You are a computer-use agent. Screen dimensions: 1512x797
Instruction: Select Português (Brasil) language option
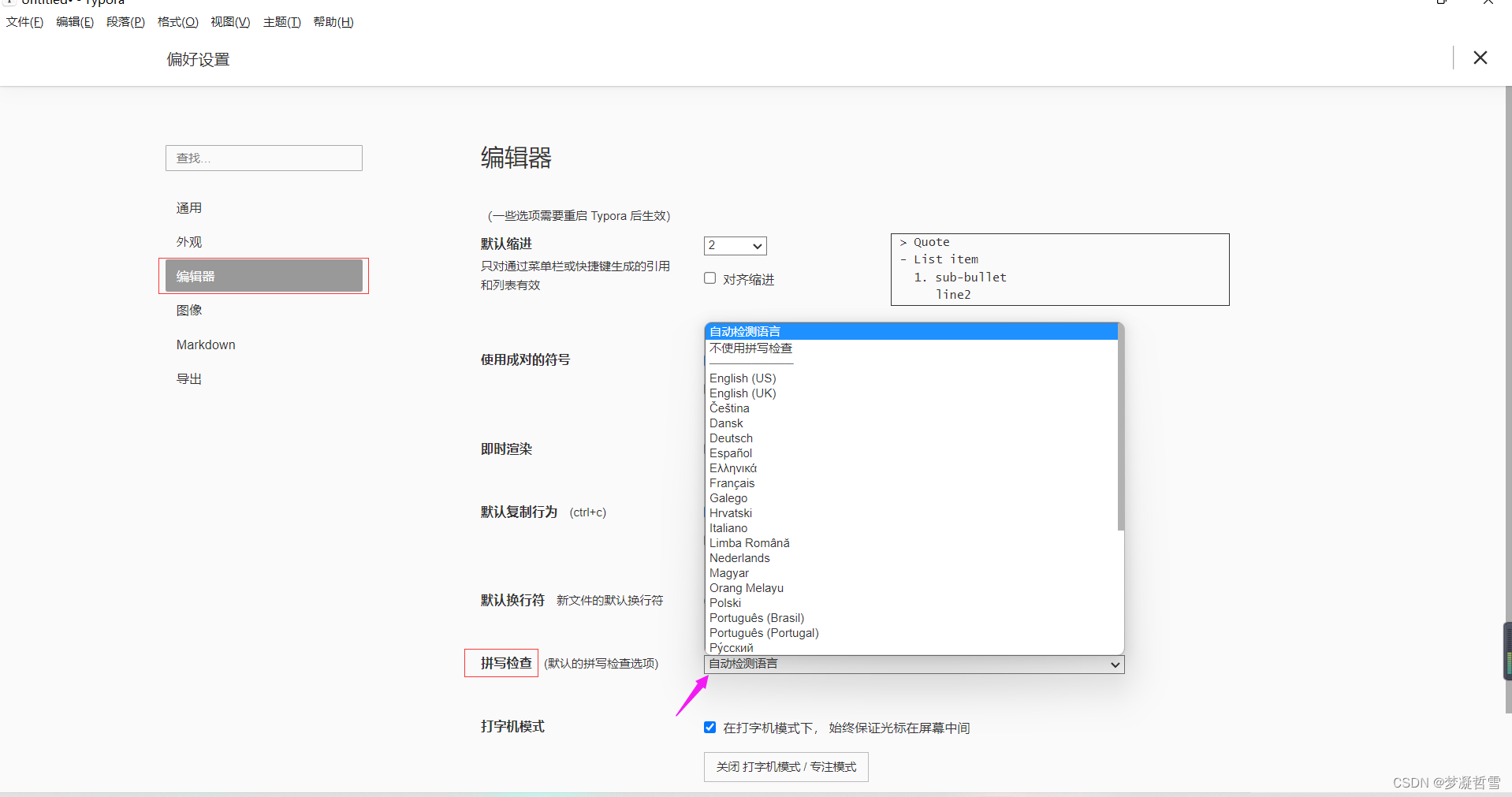(756, 618)
